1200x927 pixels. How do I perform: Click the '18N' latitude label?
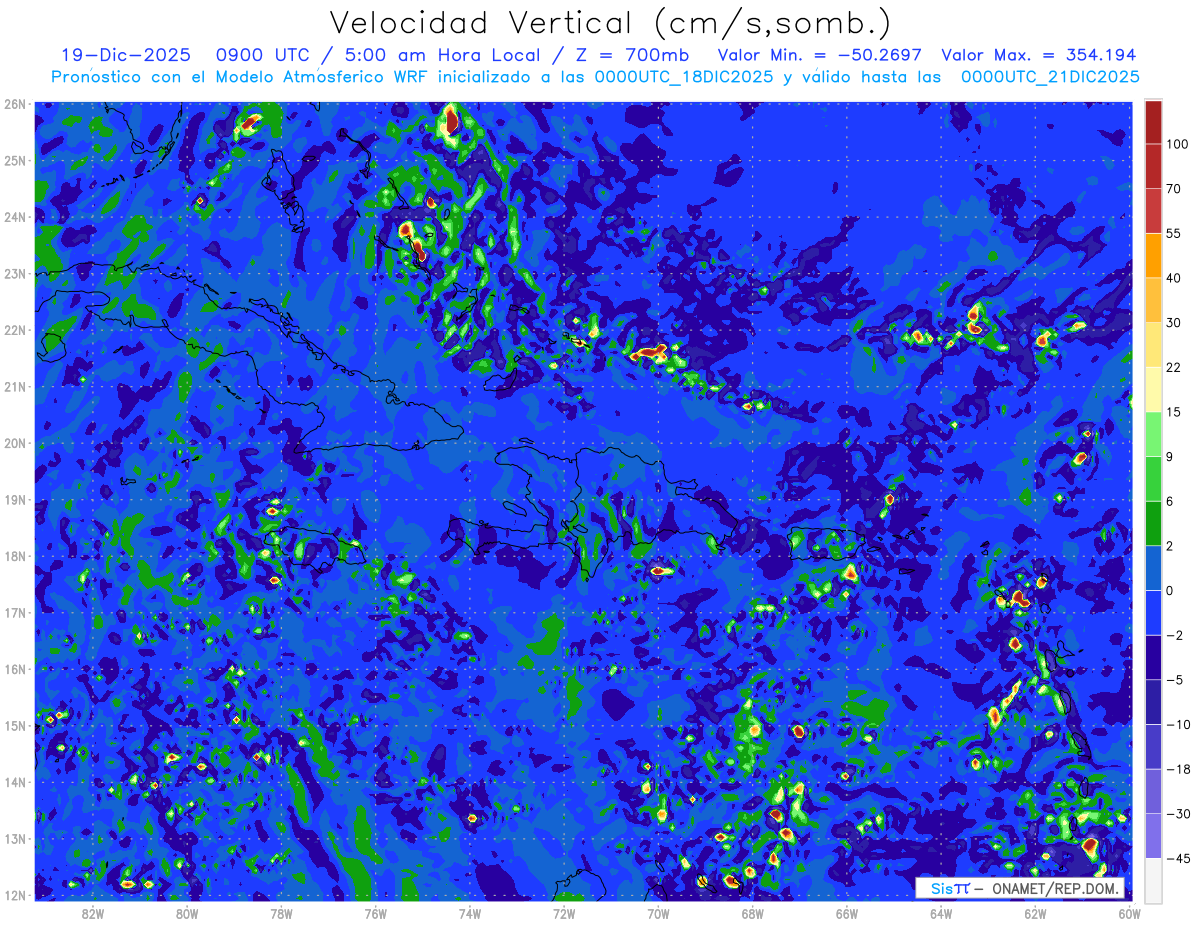[x=15, y=556]
